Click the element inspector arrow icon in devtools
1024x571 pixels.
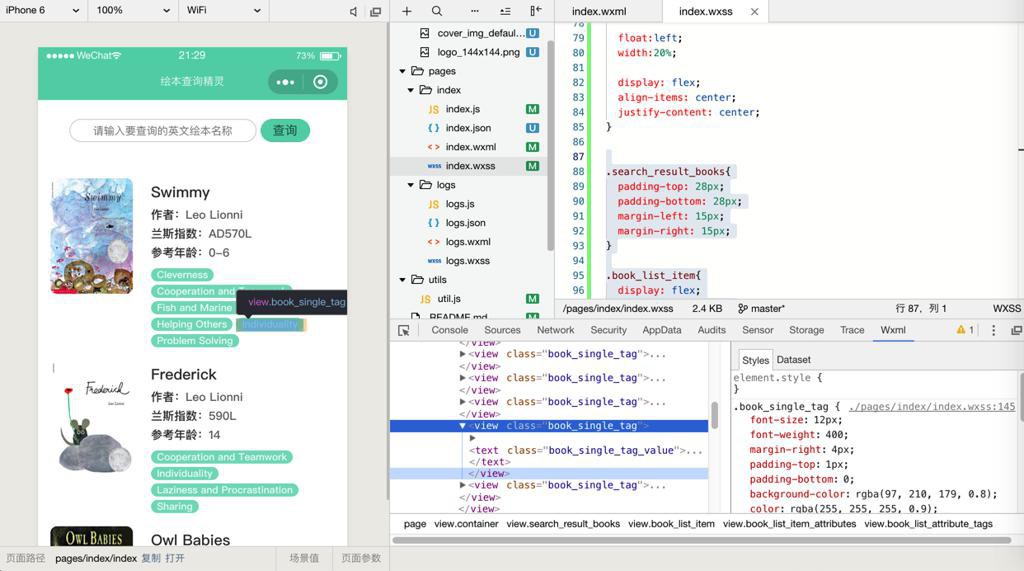tap(404, 330)
